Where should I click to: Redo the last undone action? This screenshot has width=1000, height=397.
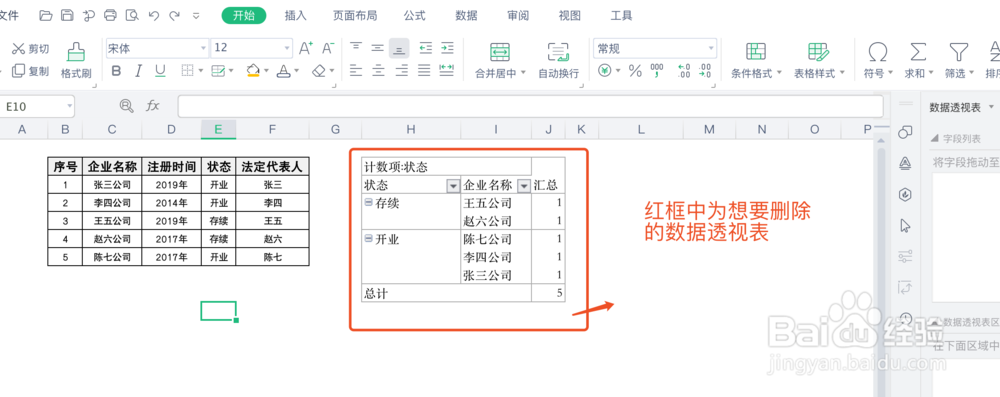[x=174, y=16]
